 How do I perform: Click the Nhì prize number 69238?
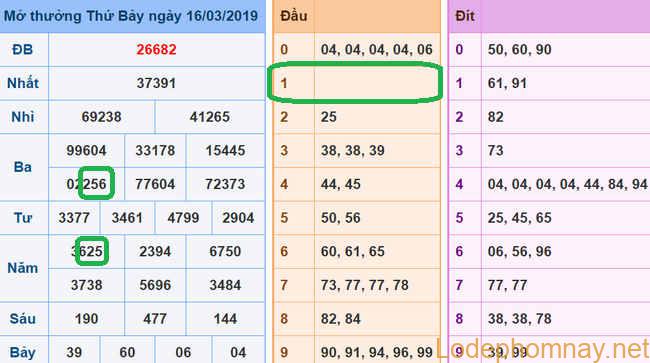pyautogui.click(x=102, y=117)
